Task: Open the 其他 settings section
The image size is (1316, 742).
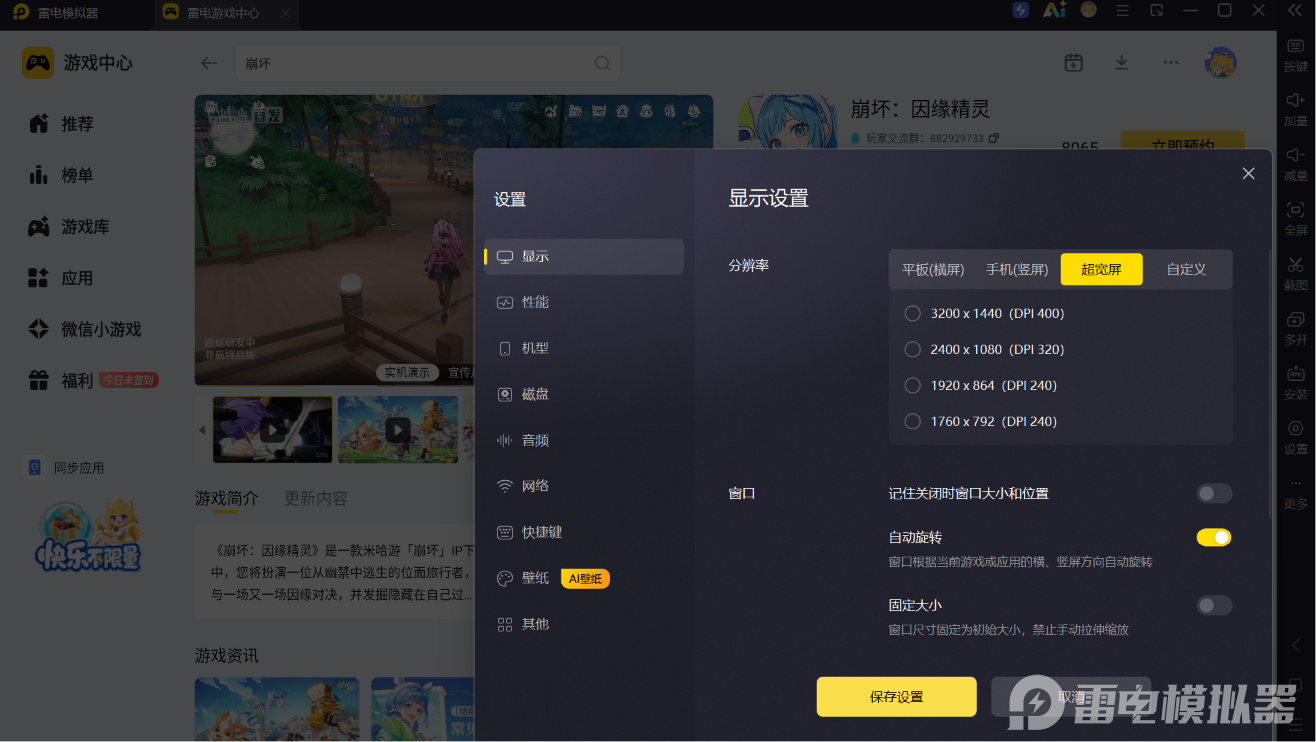Action: coord(584,624)
